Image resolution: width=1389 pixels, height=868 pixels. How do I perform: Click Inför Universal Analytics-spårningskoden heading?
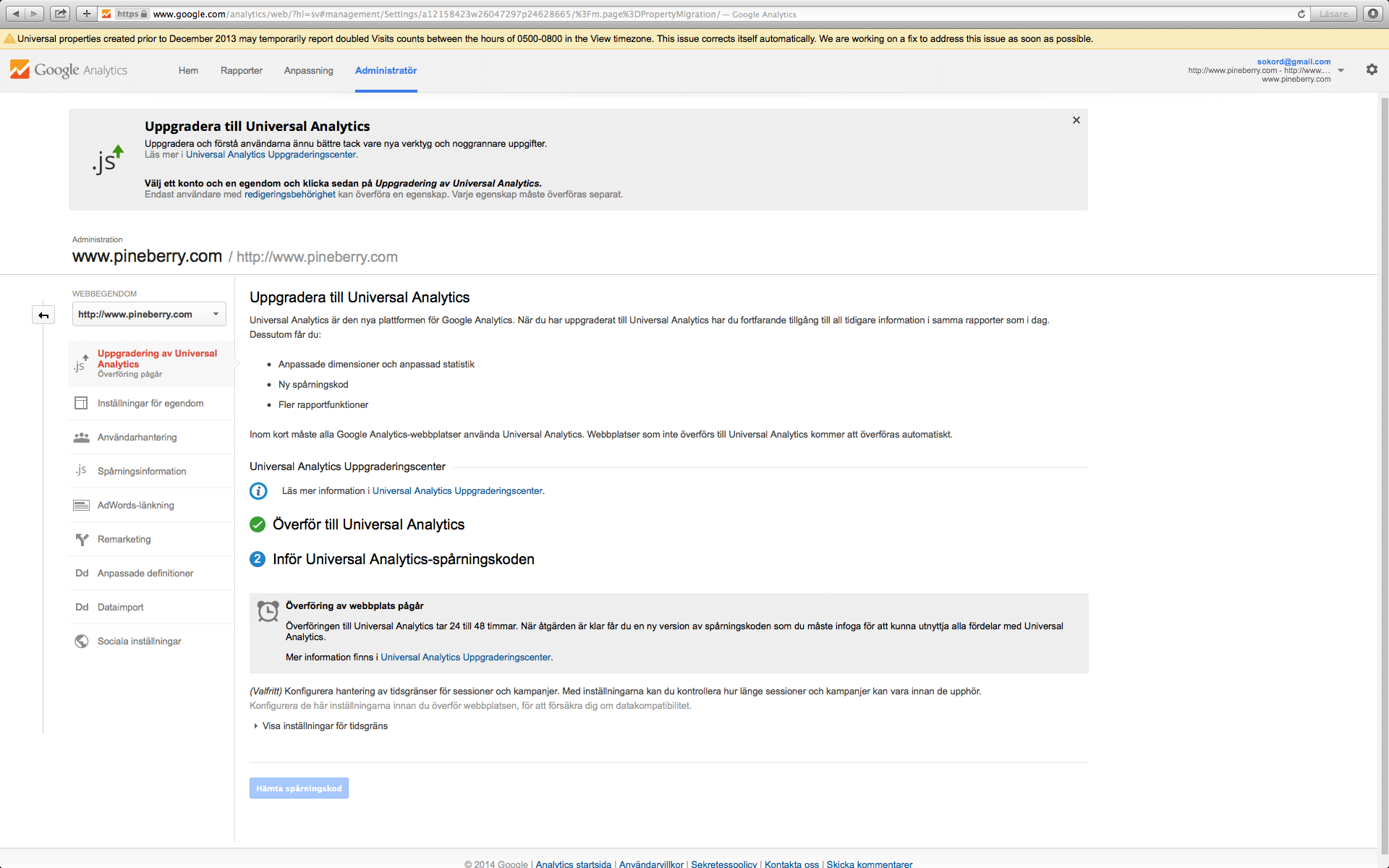pos(403,559)
